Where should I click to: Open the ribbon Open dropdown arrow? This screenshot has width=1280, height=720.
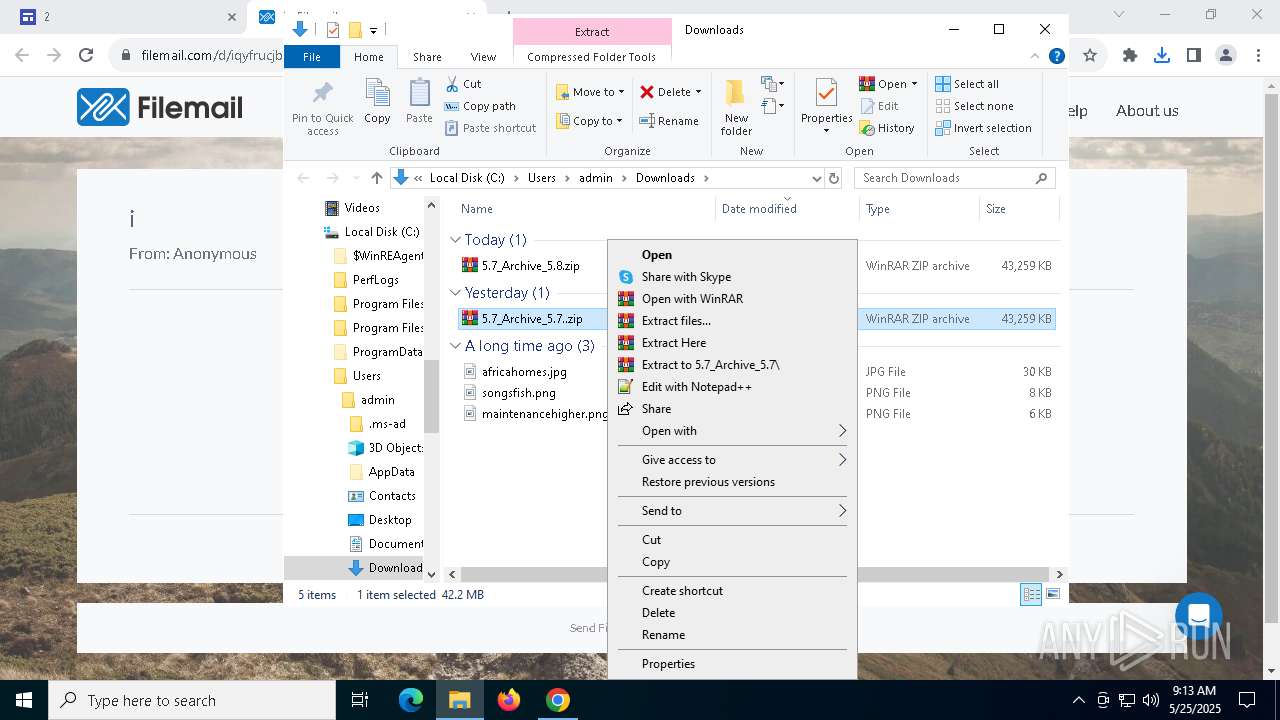[914, 84]
